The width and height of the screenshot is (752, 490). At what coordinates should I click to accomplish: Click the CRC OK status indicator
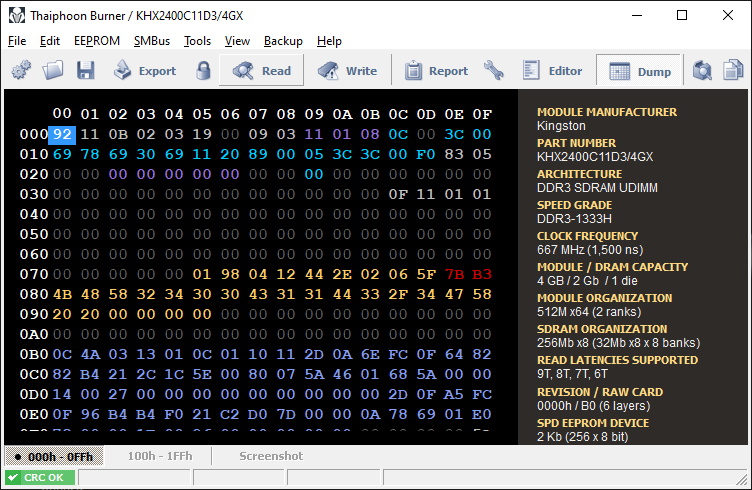pos(40,478)
